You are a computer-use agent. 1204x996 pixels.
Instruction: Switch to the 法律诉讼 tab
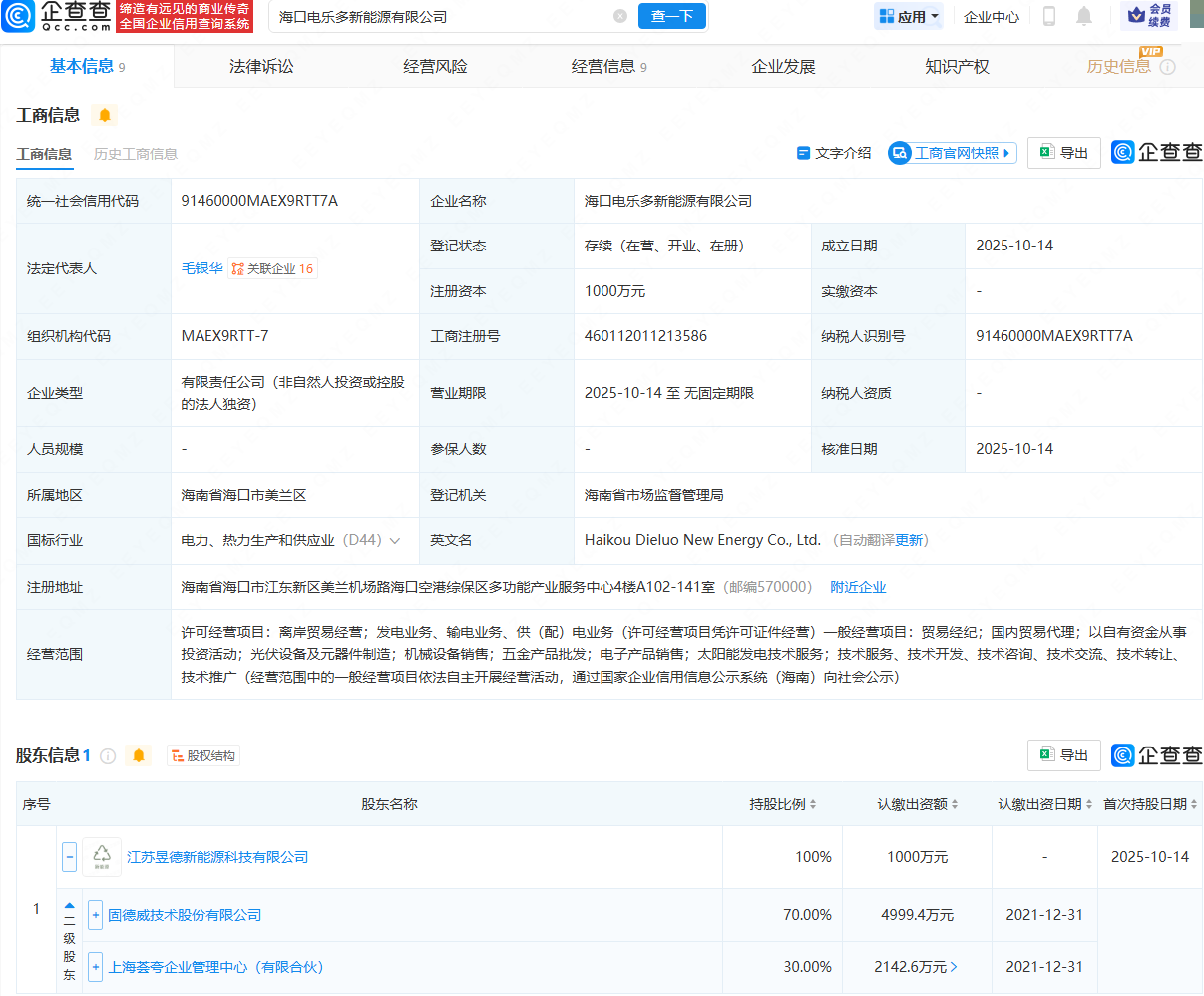click(x=259, y=66)
